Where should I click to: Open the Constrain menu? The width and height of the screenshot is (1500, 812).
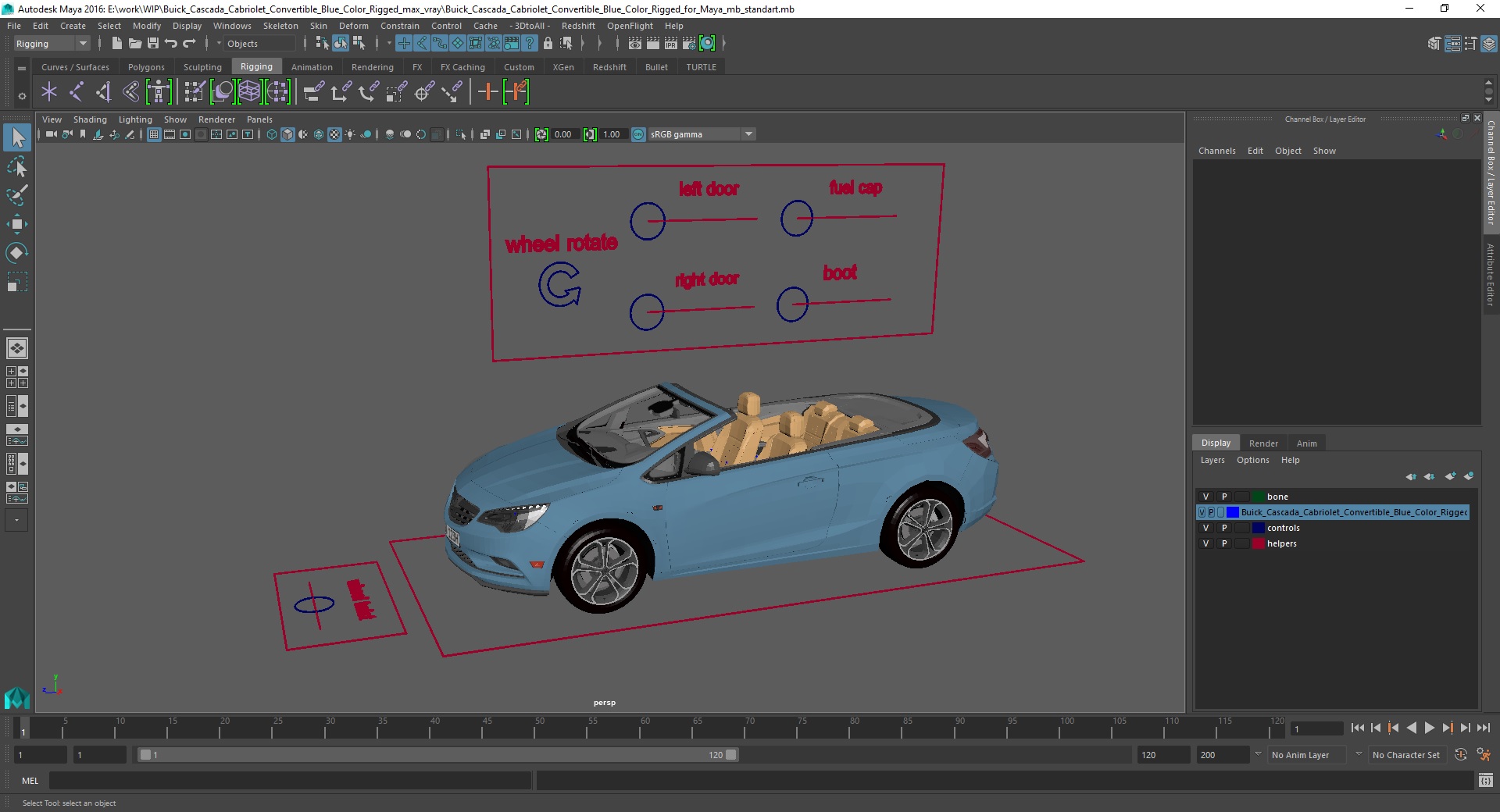400,26
